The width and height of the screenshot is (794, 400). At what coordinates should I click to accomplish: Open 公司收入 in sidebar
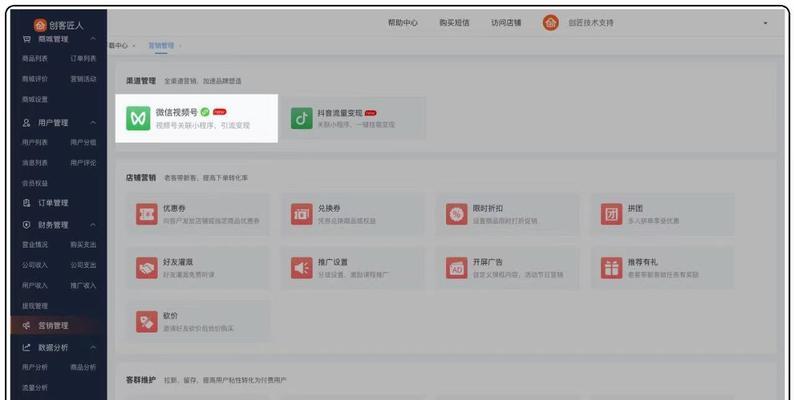(34, 265)
